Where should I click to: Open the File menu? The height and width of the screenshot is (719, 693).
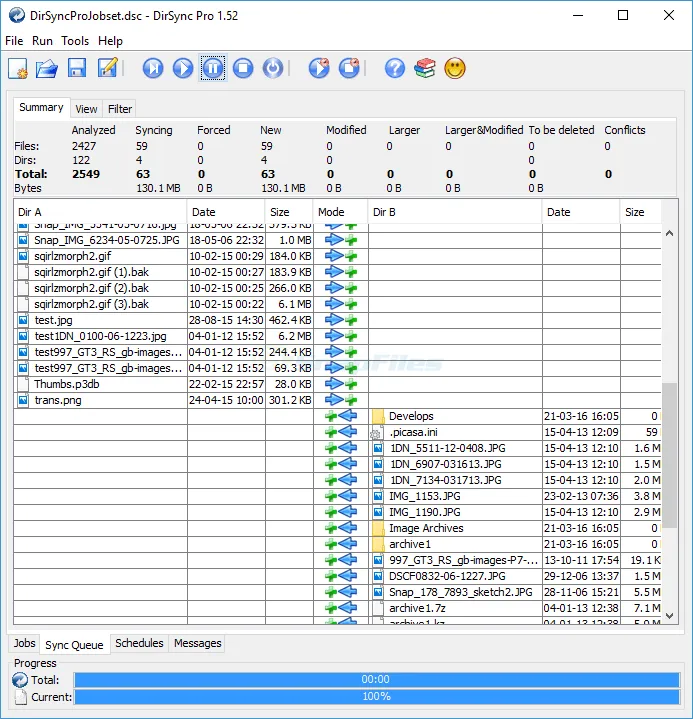14,41
